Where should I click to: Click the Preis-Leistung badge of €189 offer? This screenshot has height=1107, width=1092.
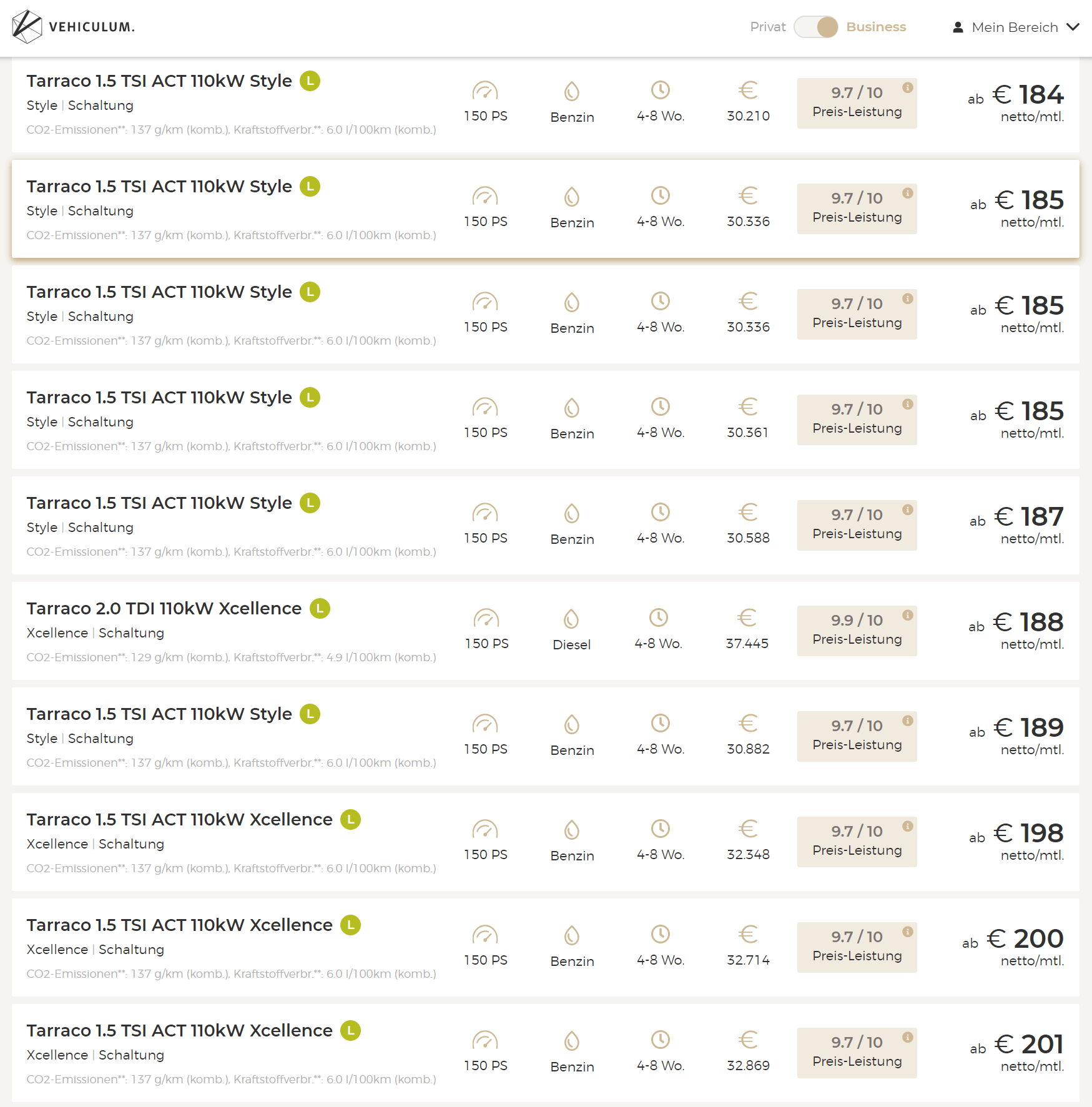click(857, 736)
